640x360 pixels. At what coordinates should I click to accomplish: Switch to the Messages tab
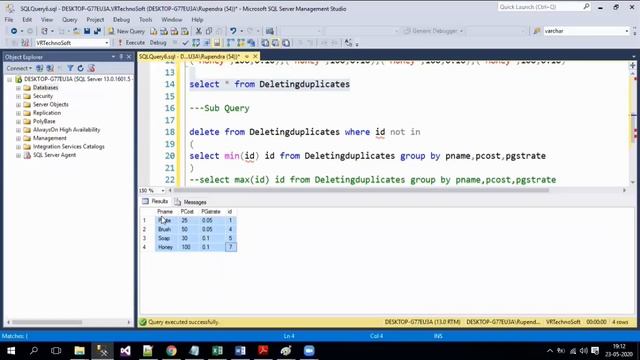click(x=190, y=202)
